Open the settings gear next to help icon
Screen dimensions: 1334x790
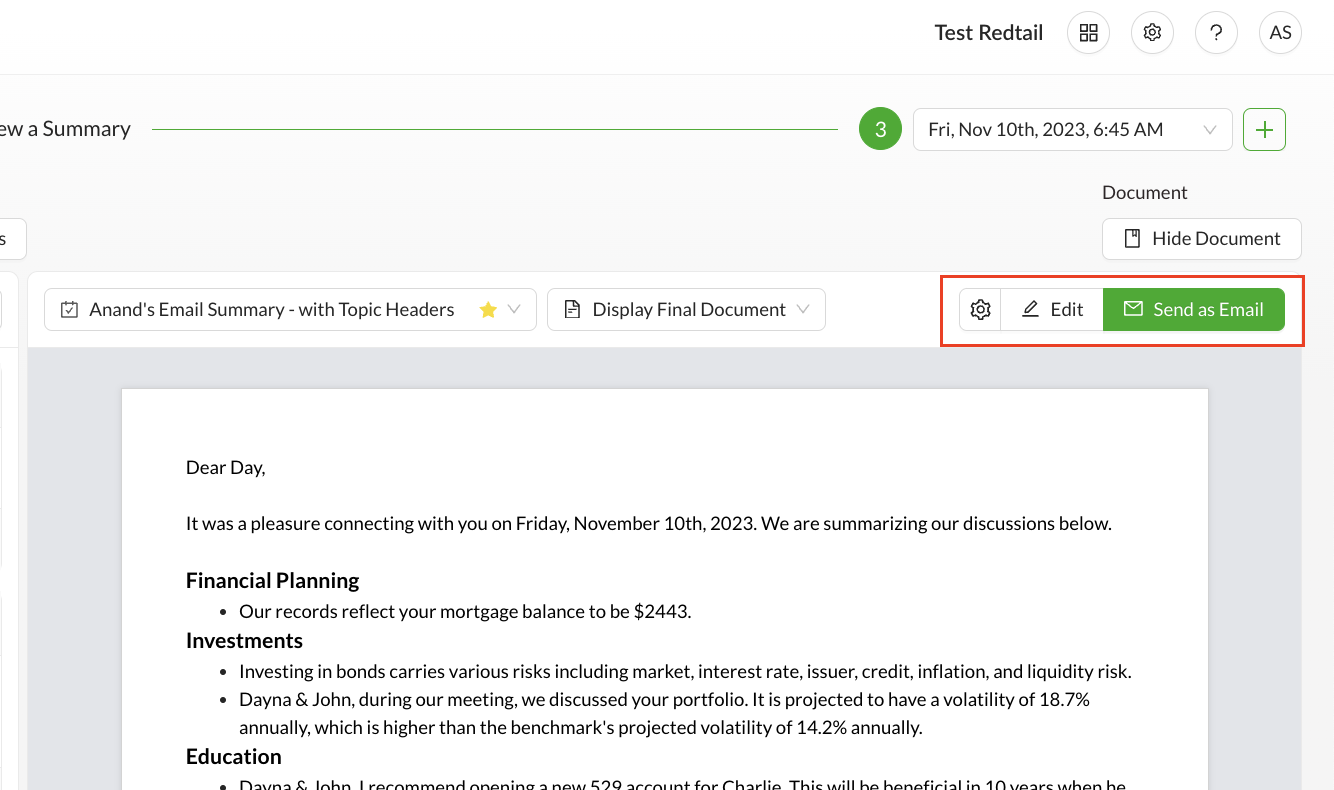click(x=1152, y=33)
